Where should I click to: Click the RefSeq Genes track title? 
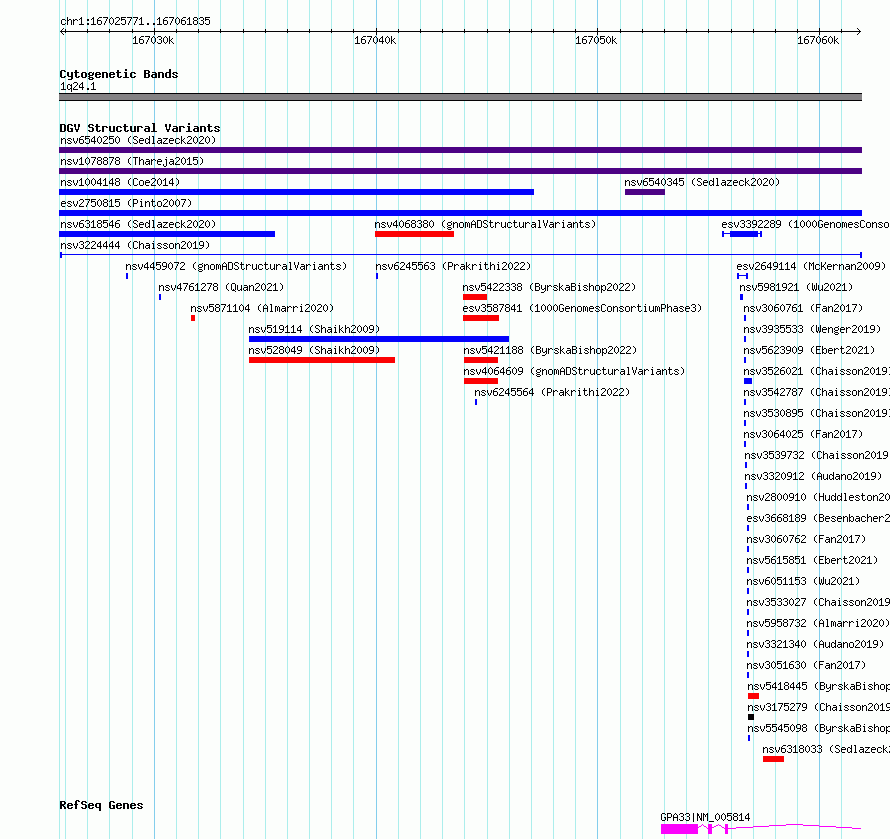coord(101,805)
